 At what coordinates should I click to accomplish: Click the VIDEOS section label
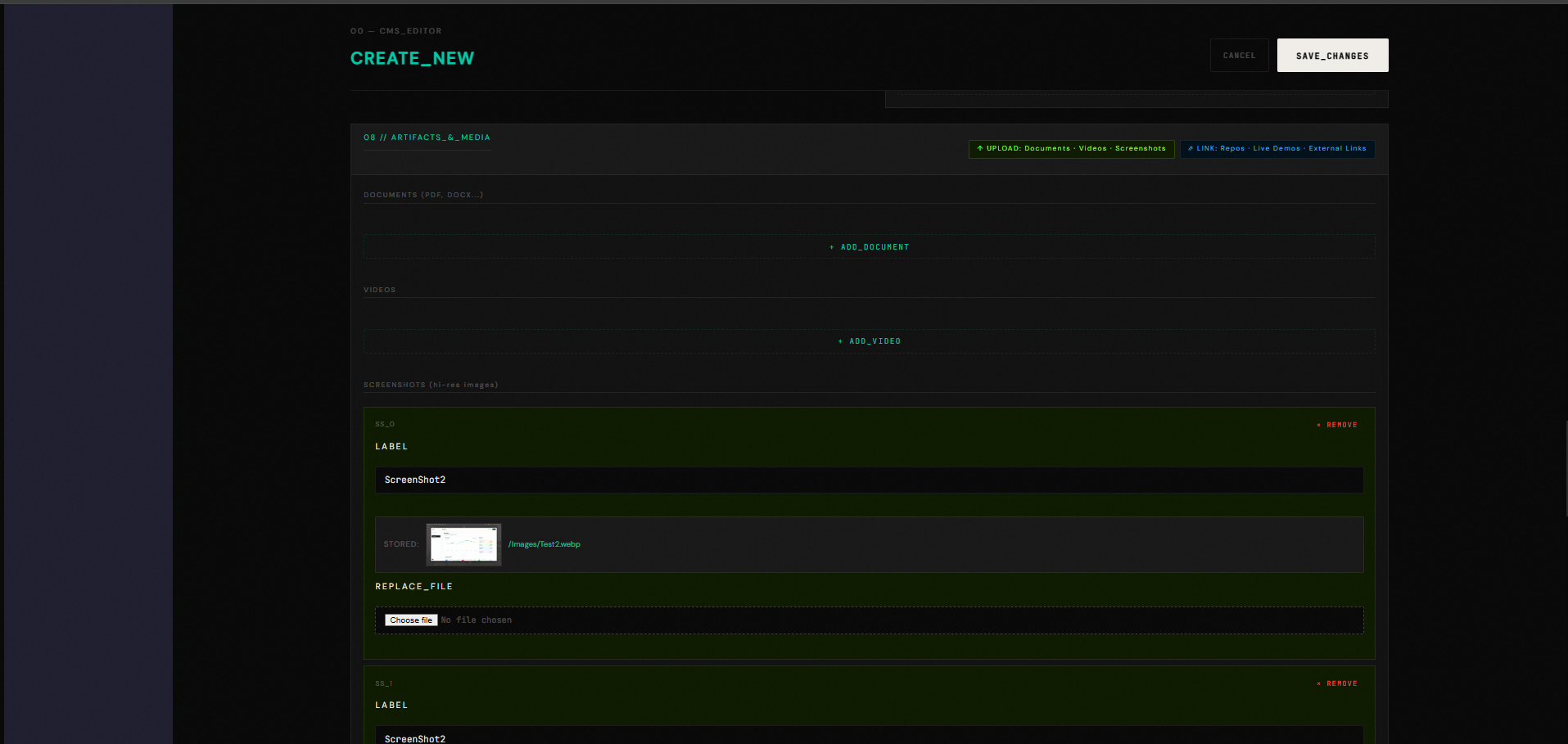379,290
